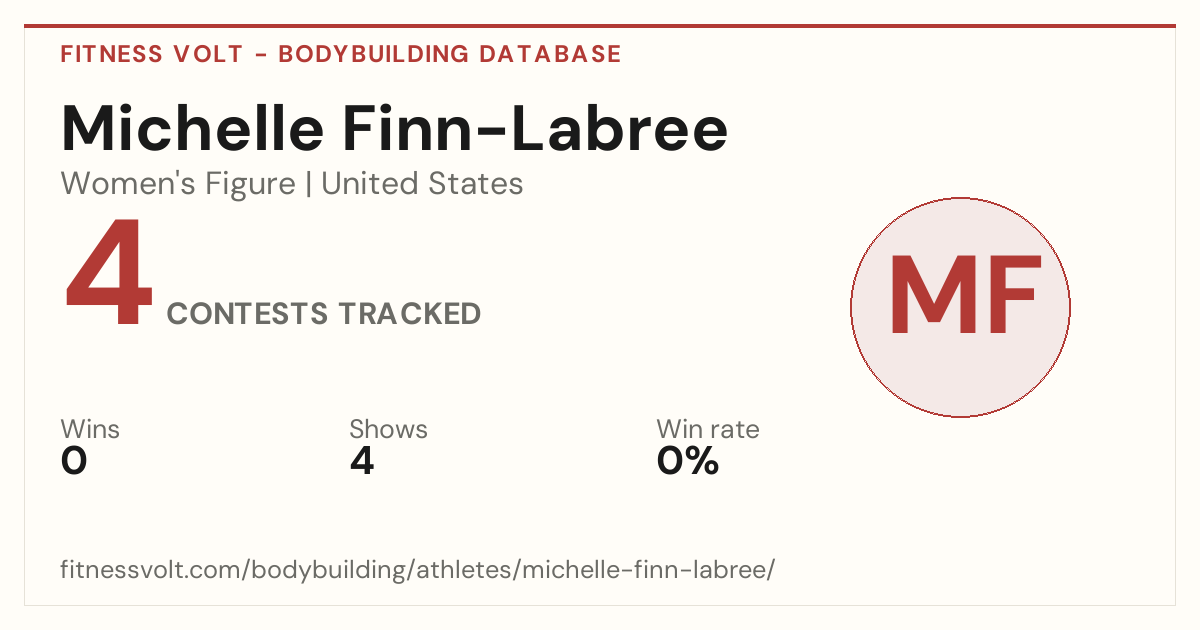Click the word DATABASE in header
The width and height of the screenshot is (1200, 630).
click(550, 54)
